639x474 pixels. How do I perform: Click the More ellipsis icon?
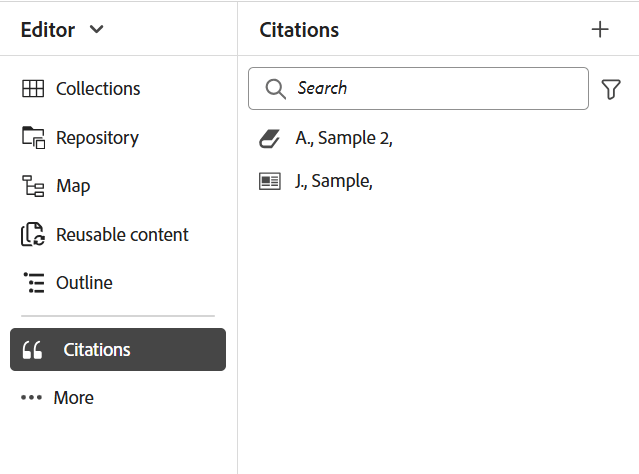[x=32, y=398]
